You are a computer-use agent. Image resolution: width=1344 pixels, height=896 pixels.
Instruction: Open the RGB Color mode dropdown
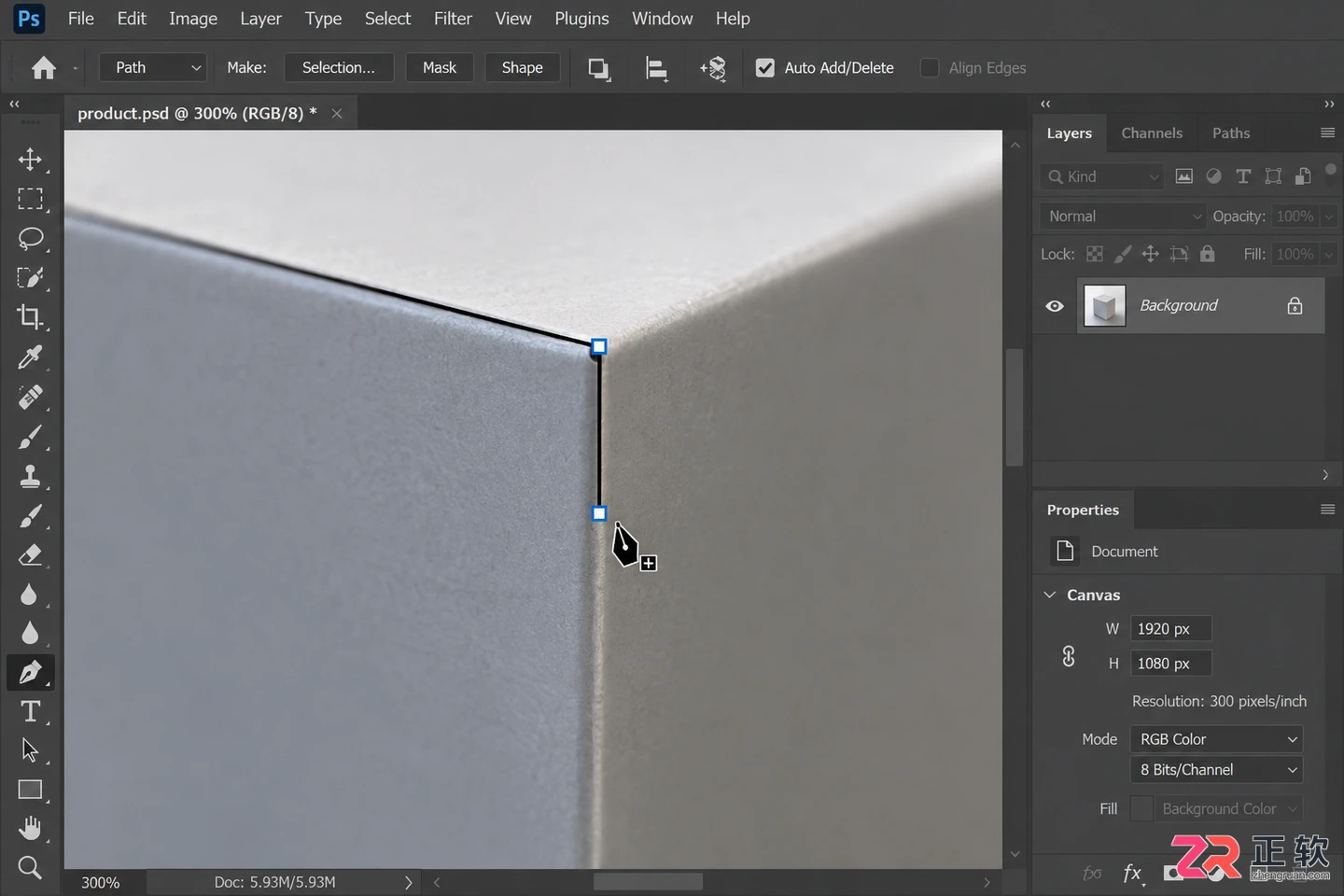point(1216,739)
